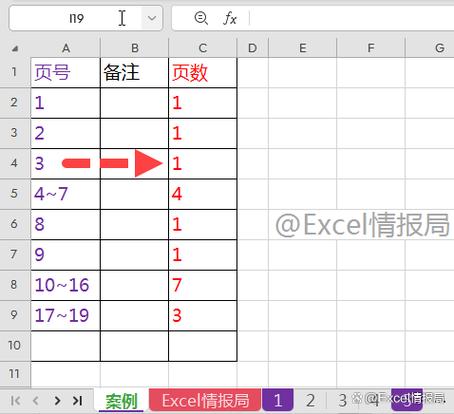Switch to sheet tab 2
The width and height of the screenshot is (454, 414).
[x=310, y=401]
